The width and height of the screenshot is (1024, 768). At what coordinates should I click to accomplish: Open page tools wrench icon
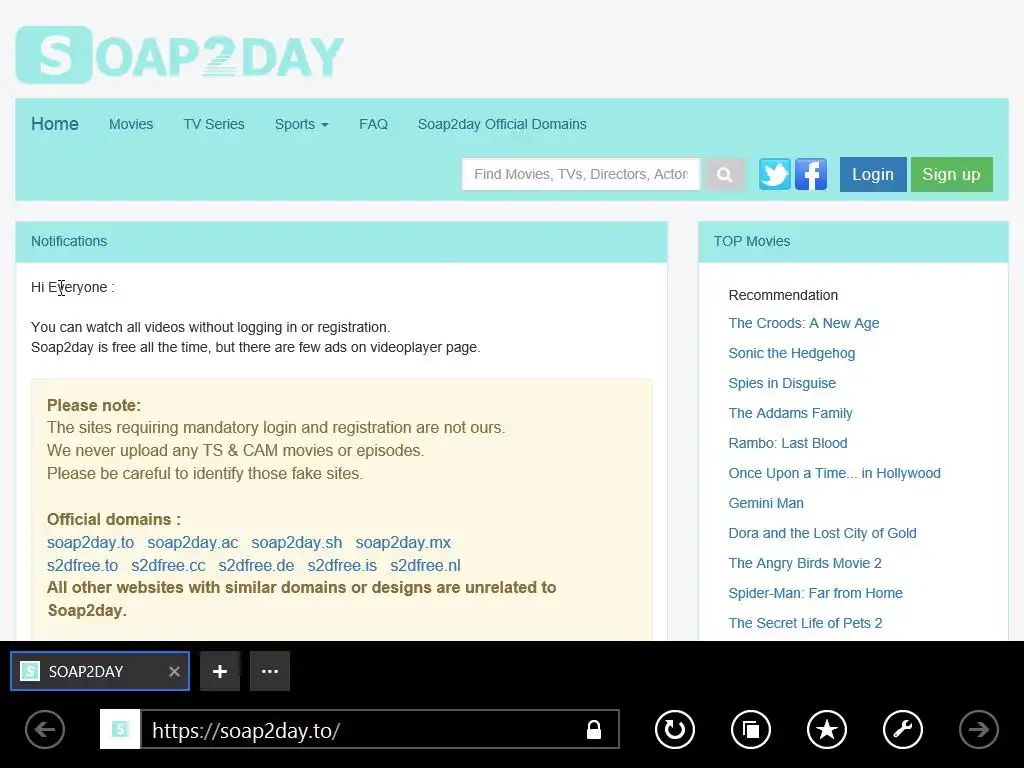pos(903,729)
